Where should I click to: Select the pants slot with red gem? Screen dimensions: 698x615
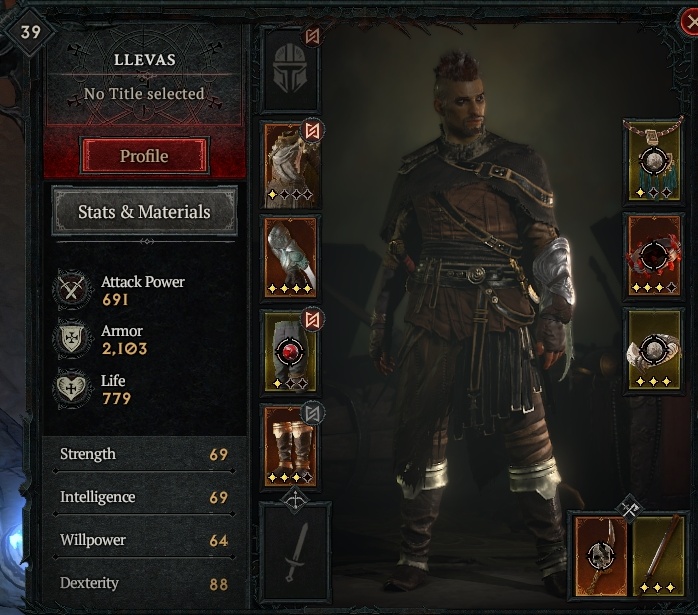[x=290, y=351]
